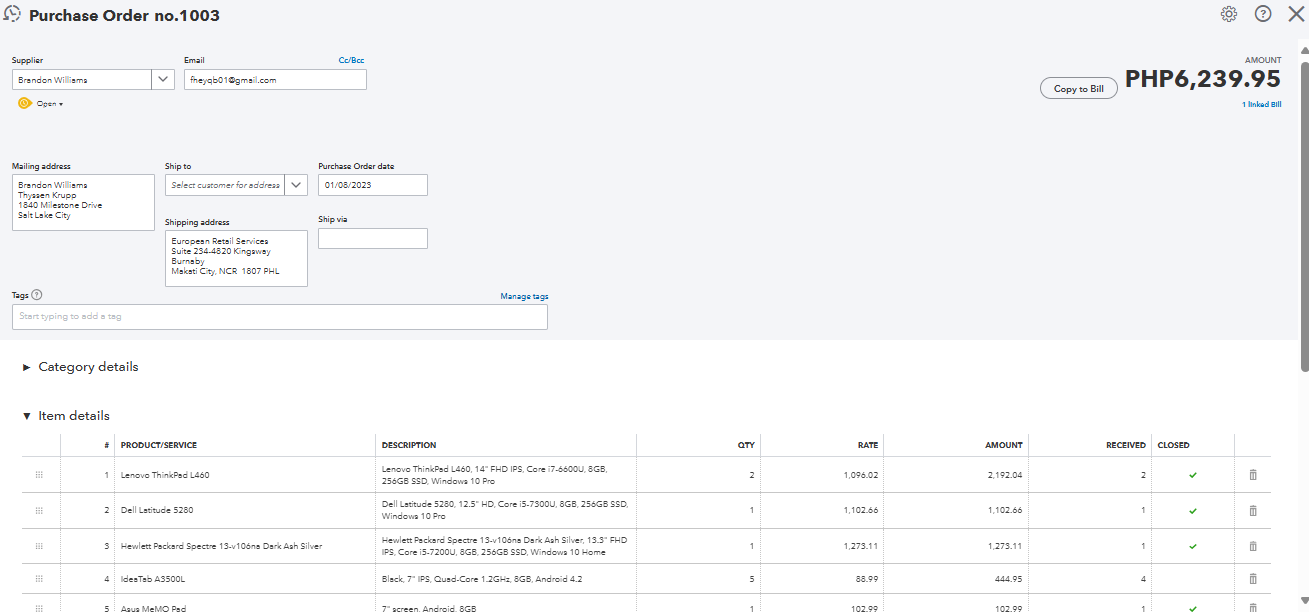The width and height of the screenshot is (1309, 612).
Task: Delete the IdeaTab A3500L line
Action: click(x=1253, y=579)
